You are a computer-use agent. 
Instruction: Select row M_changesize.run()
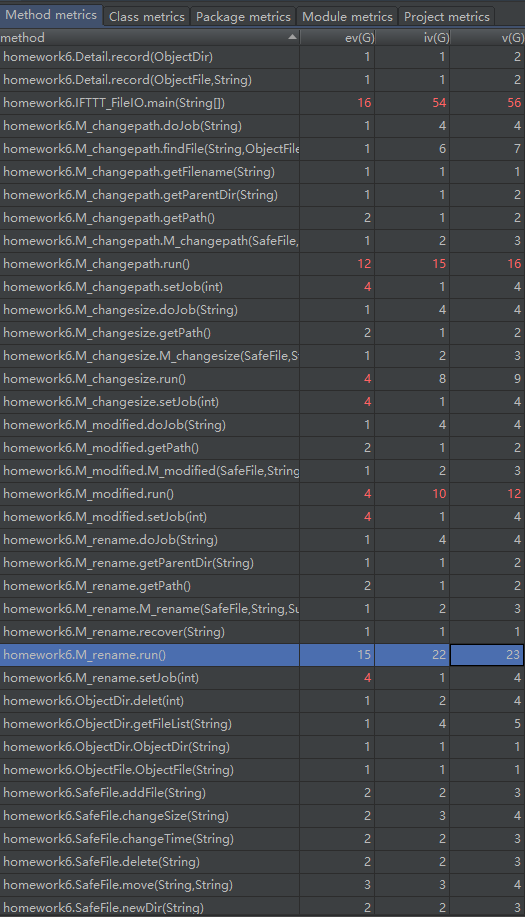[x=262, y=379]
